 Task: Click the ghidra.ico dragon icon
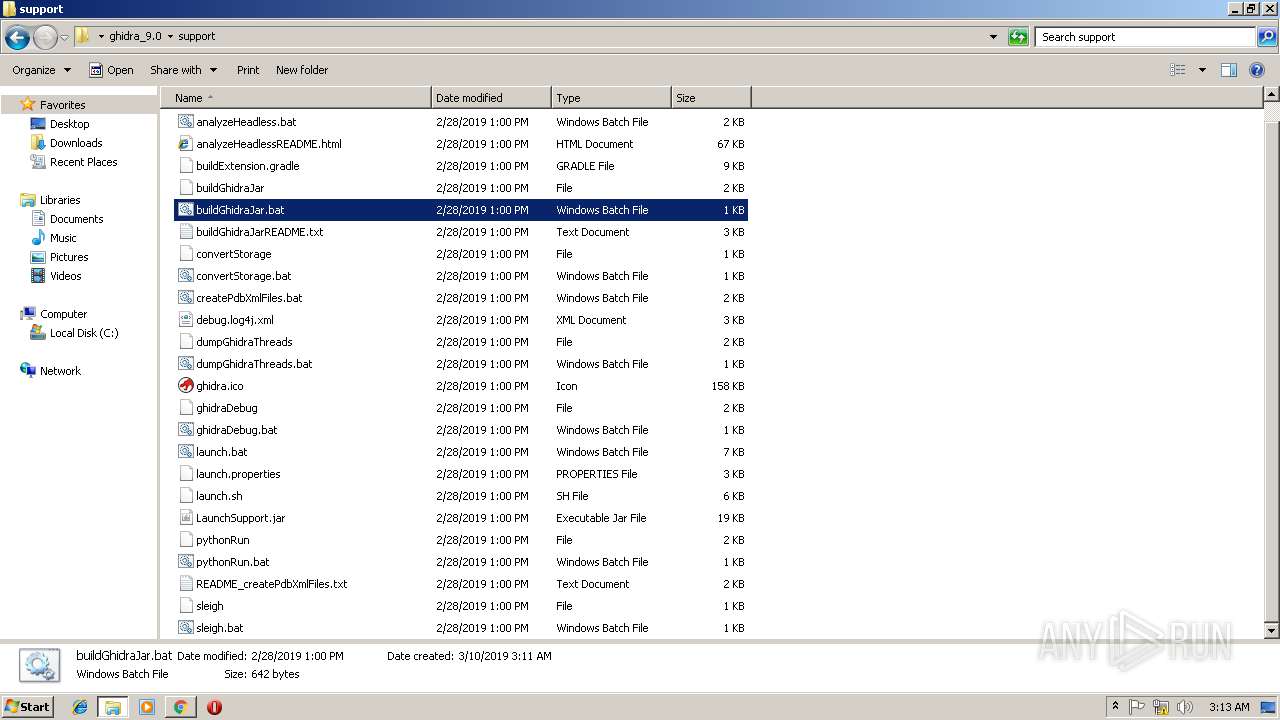click(x=185, y=386)
